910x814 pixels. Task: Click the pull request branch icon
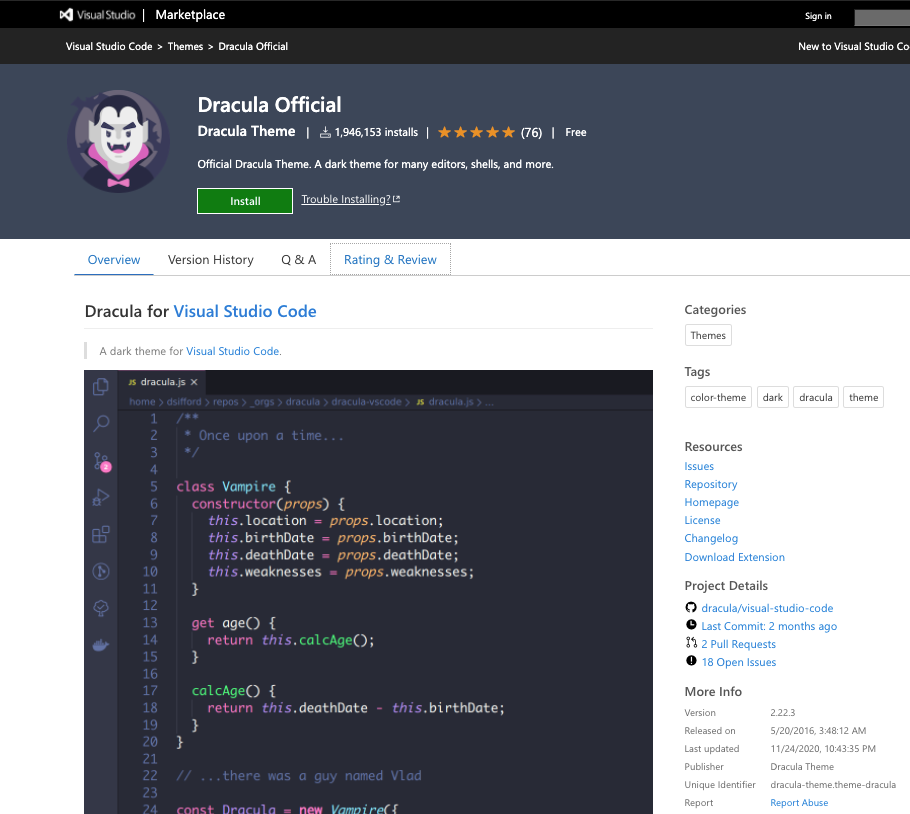pyautogui.click(x=691, y=643)
